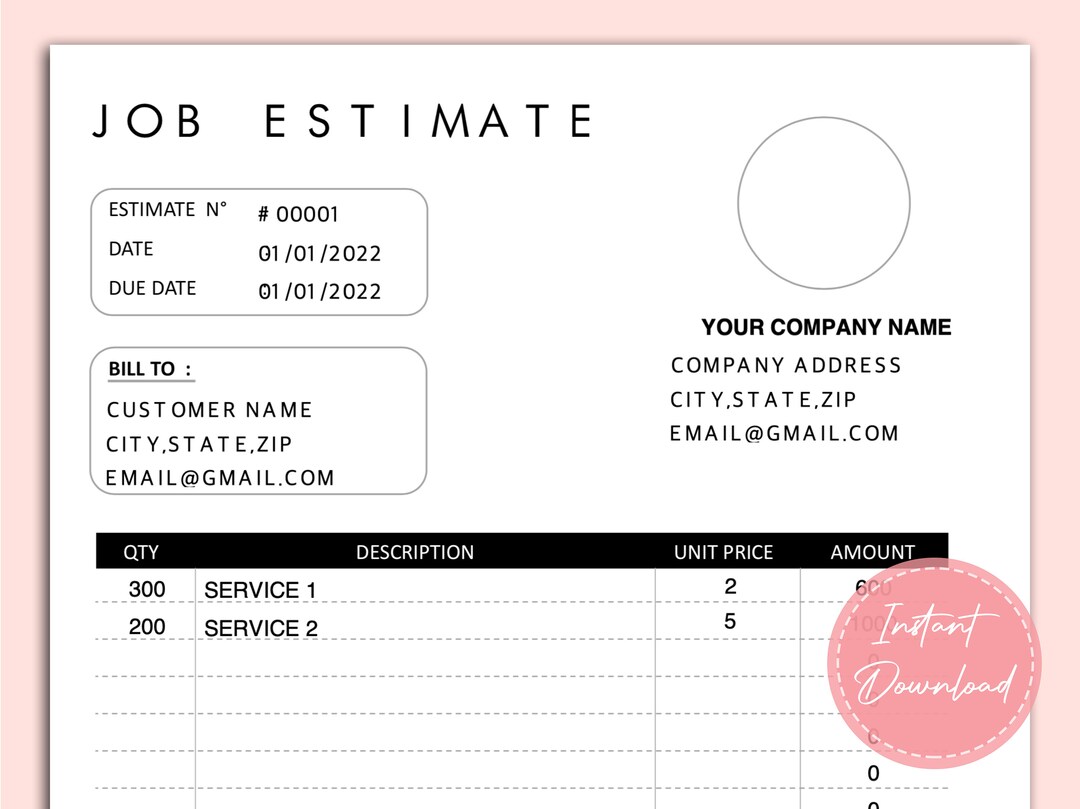This screenshot has width=1080, height=809.
Task: Click the circular company logo placeholder
Action: click(x=823, y=203)
